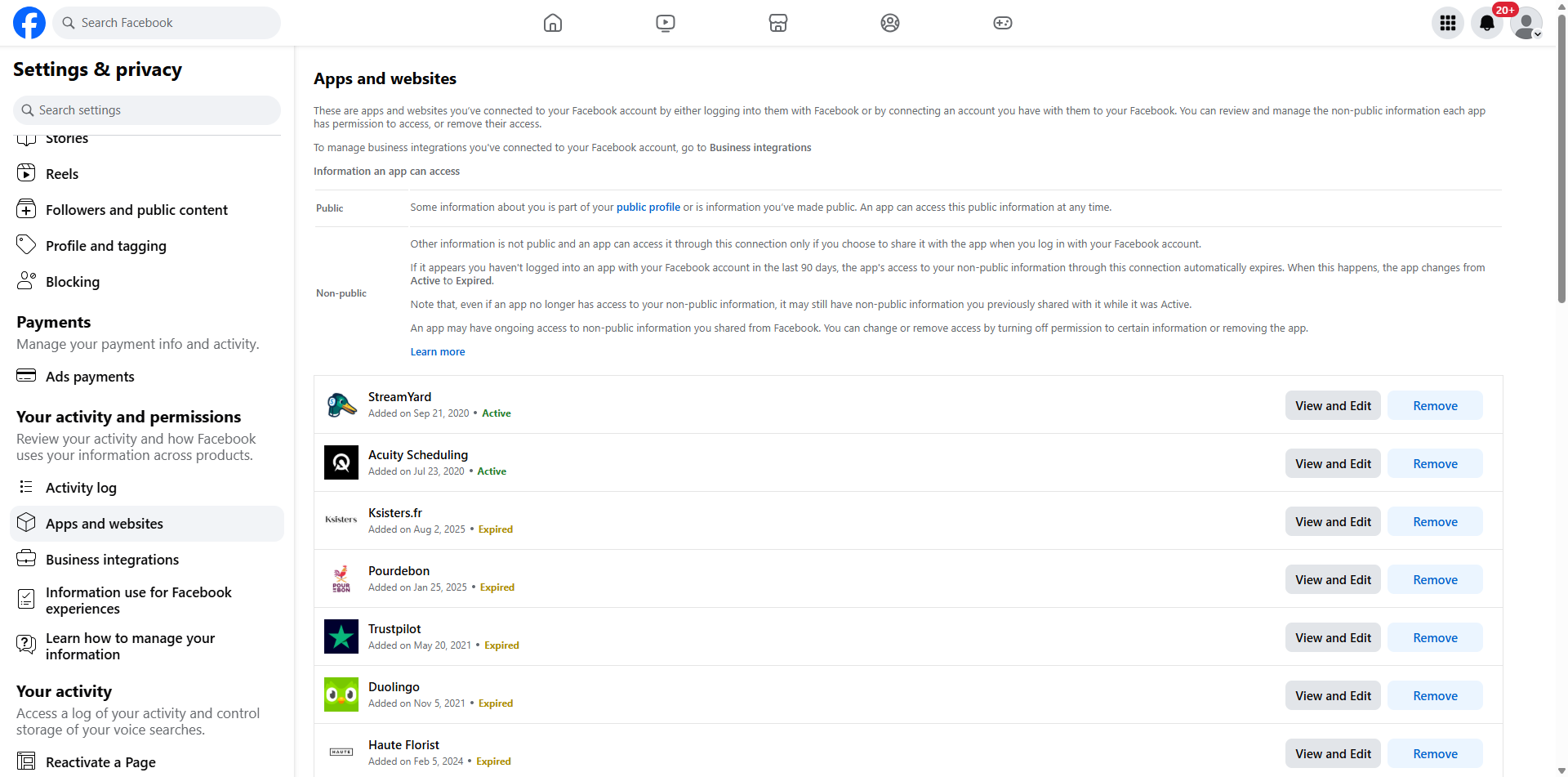Select Apps and websites in the sidebar

pos(105,523)
